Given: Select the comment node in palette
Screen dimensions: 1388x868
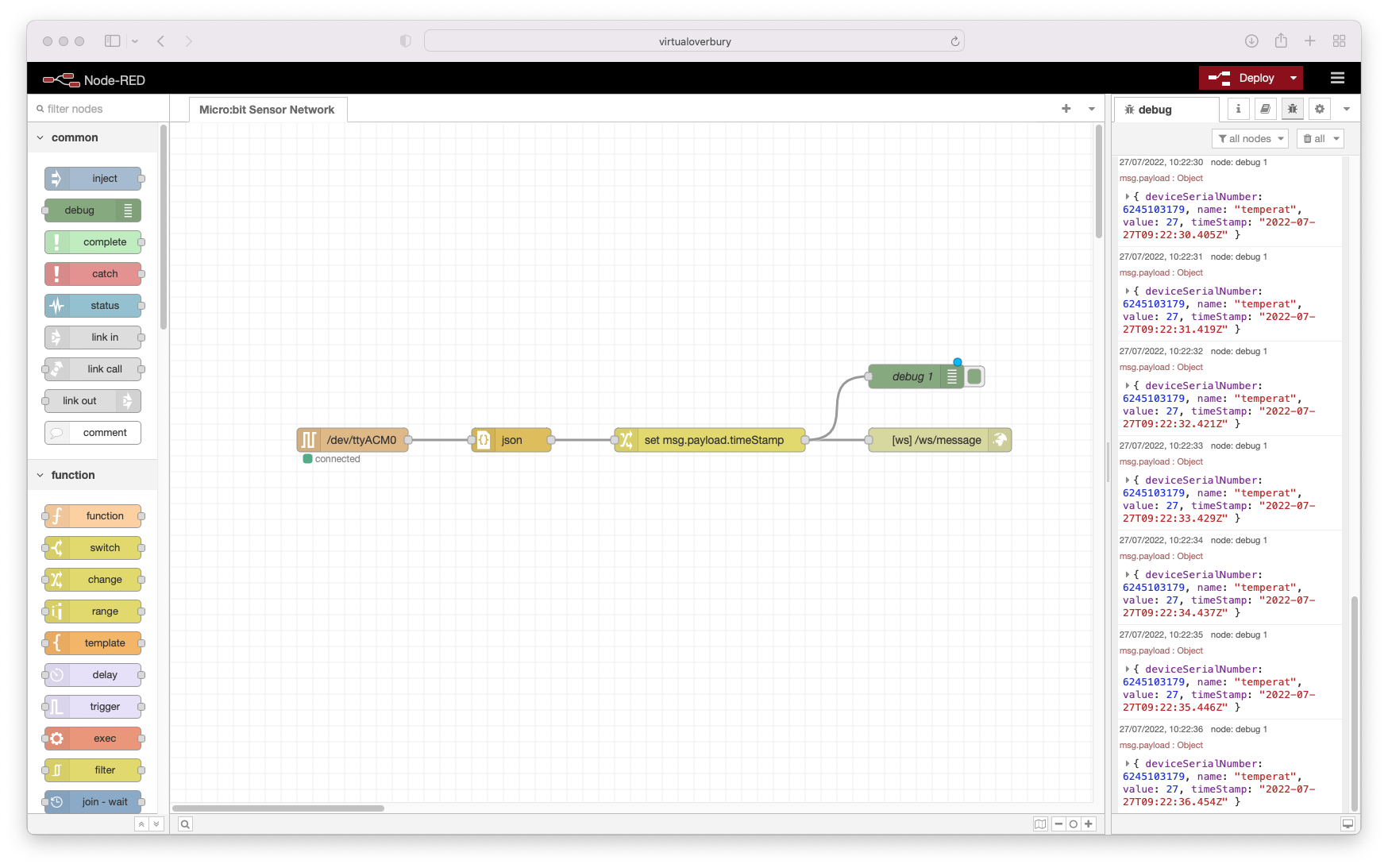Looking at the screenshot, I should [93, 433].
